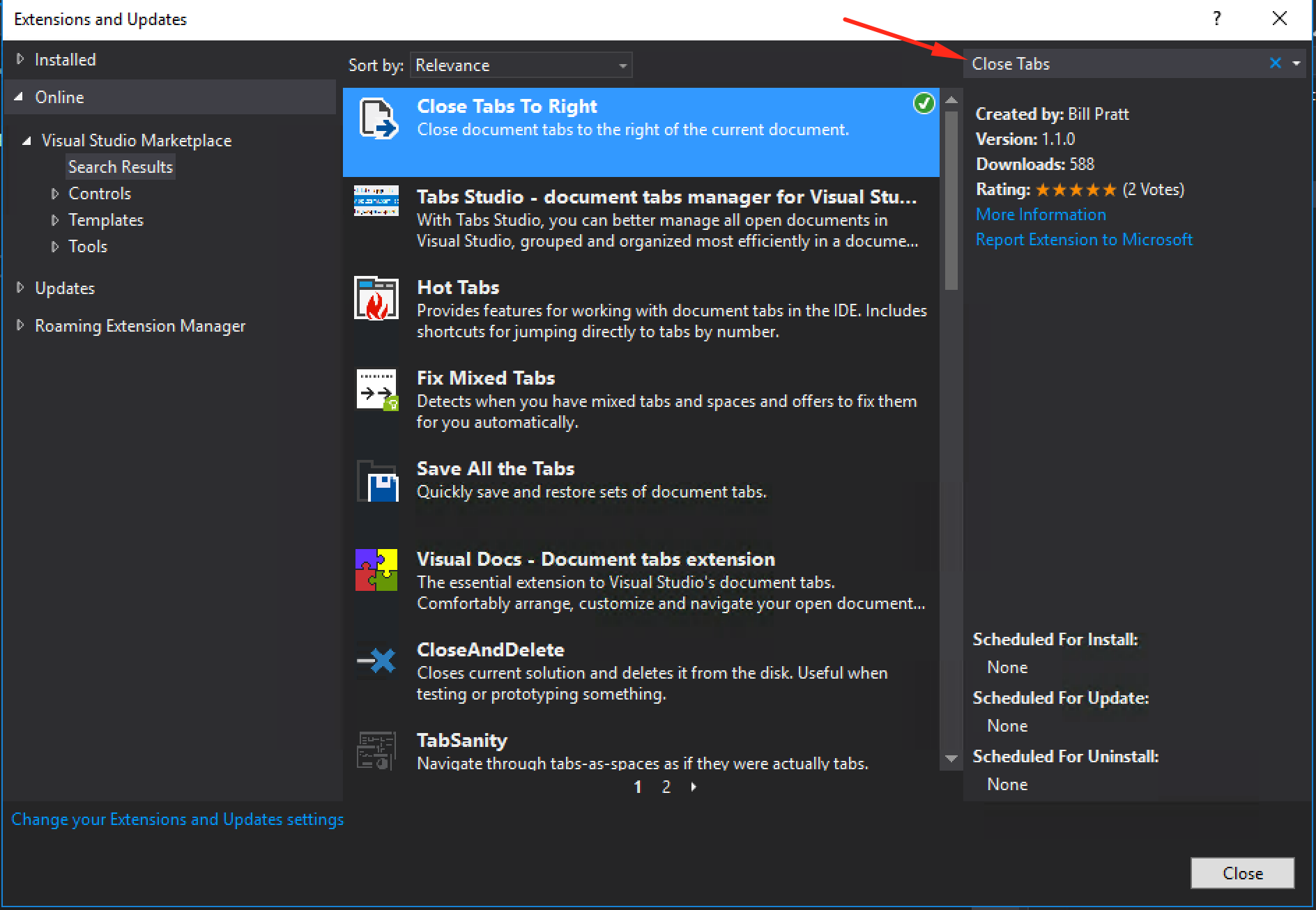Select the Installed category label

point(65,59)
